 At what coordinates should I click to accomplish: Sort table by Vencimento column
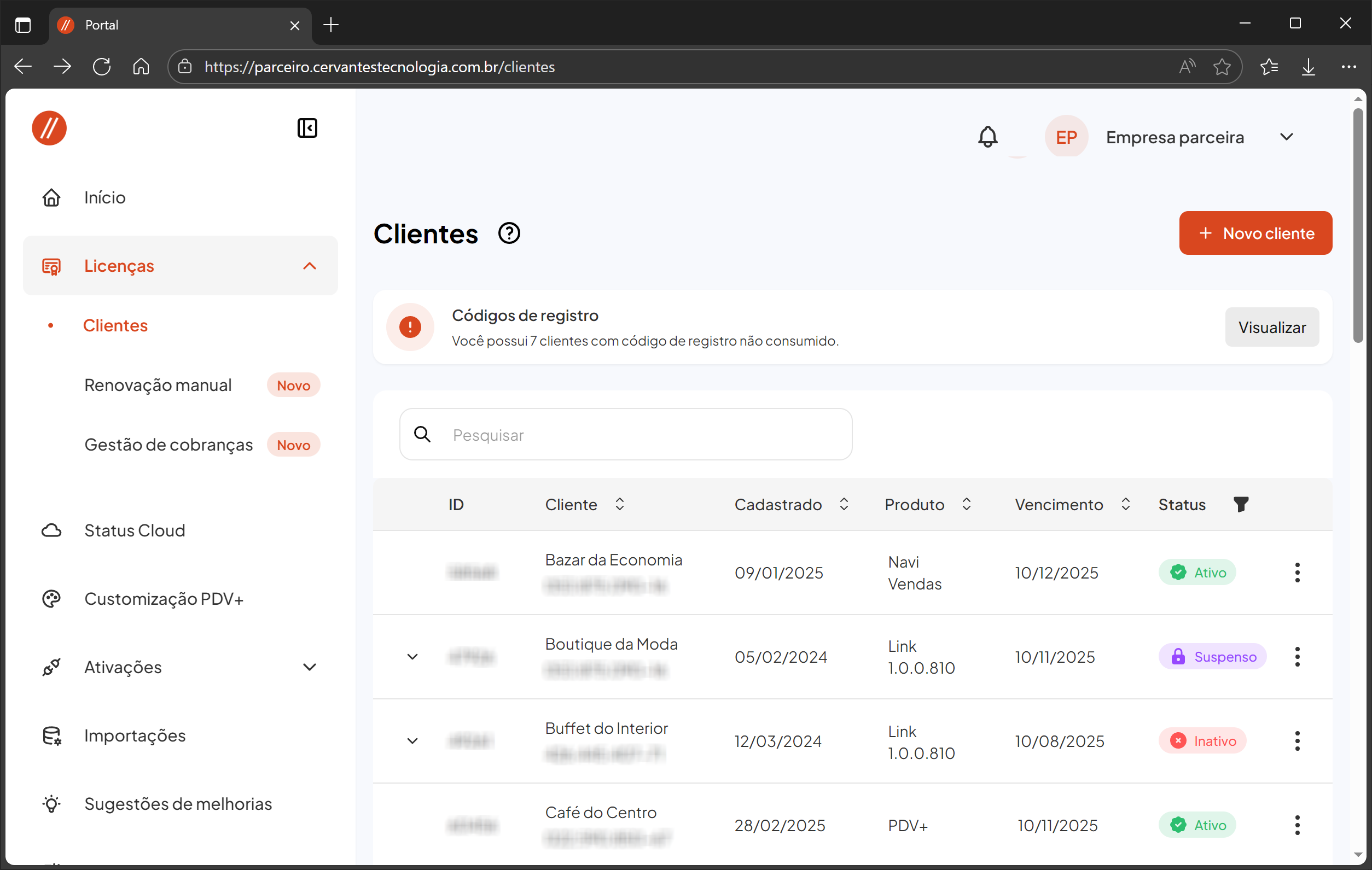click(x=1125, y=504)
